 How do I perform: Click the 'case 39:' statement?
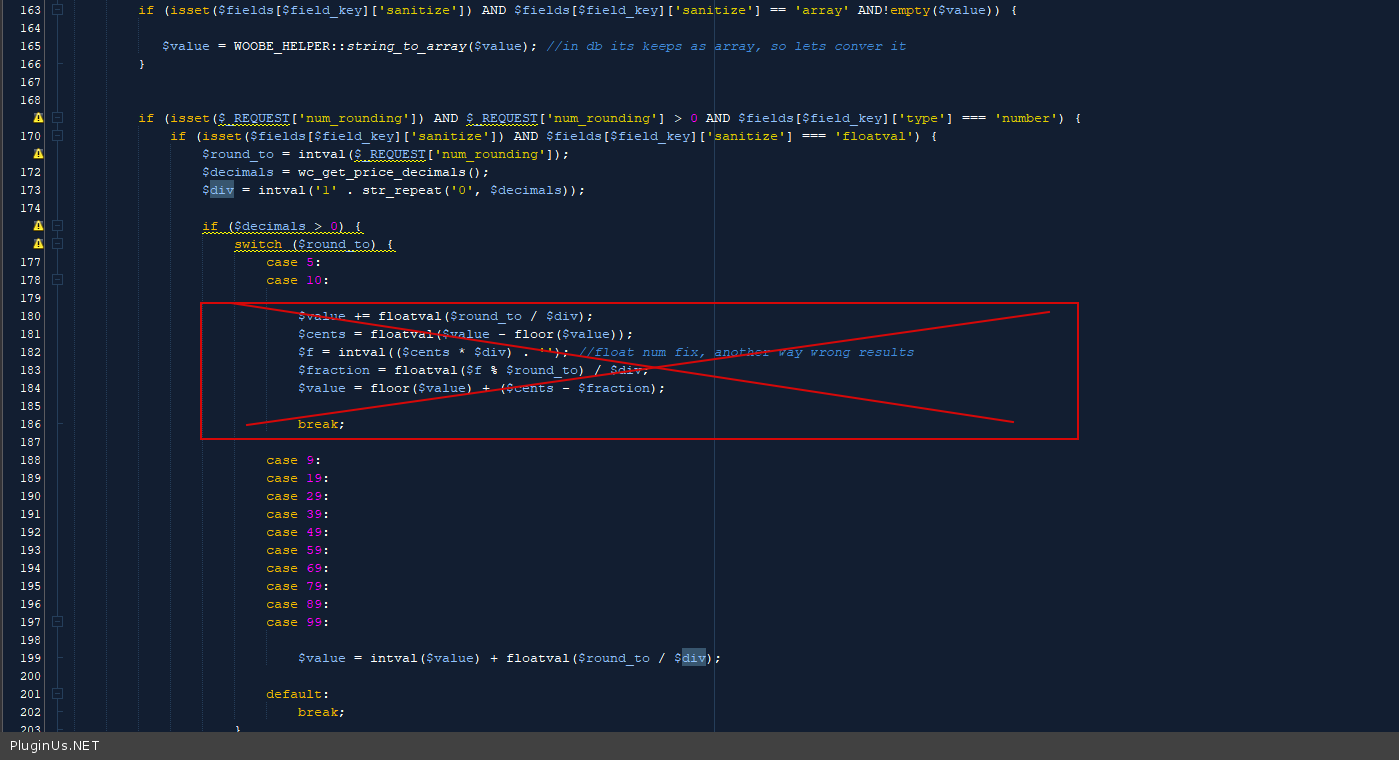(298, 514)
